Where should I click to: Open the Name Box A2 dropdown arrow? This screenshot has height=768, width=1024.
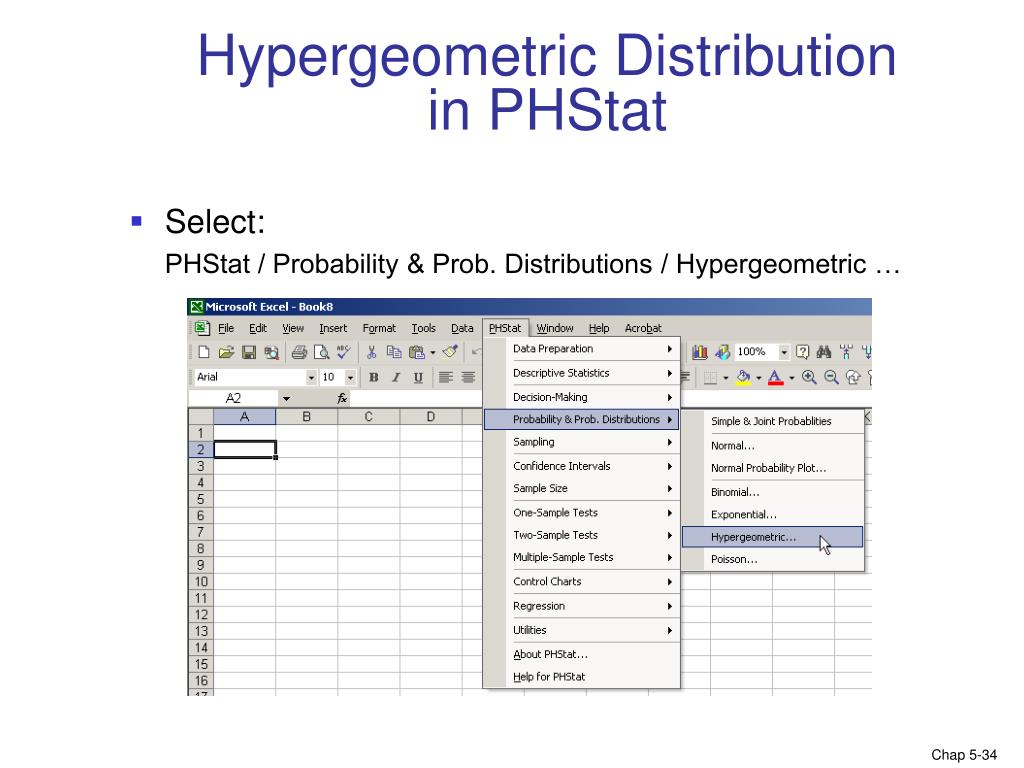[286, 398]
